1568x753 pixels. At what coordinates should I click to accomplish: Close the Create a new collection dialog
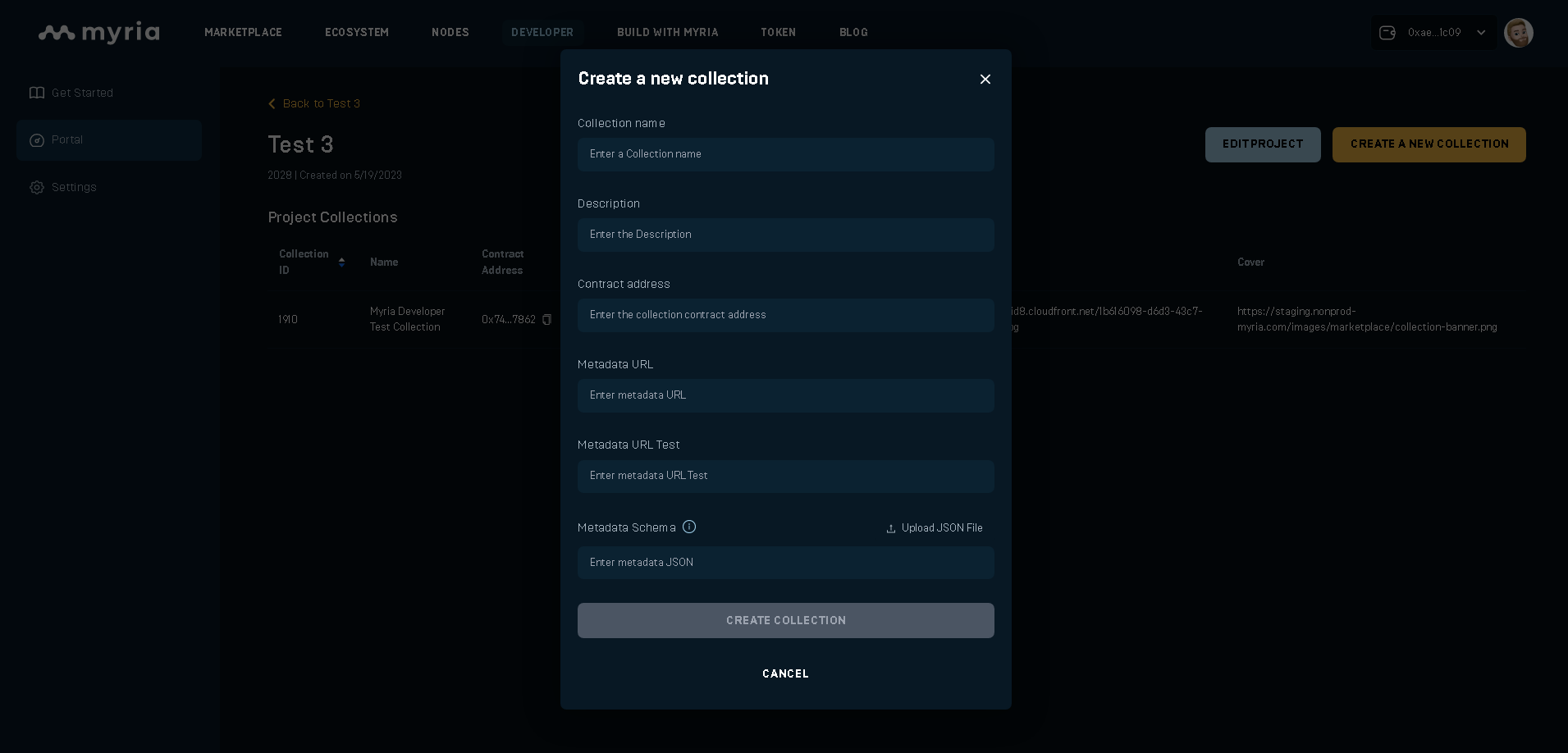point(985,79)
